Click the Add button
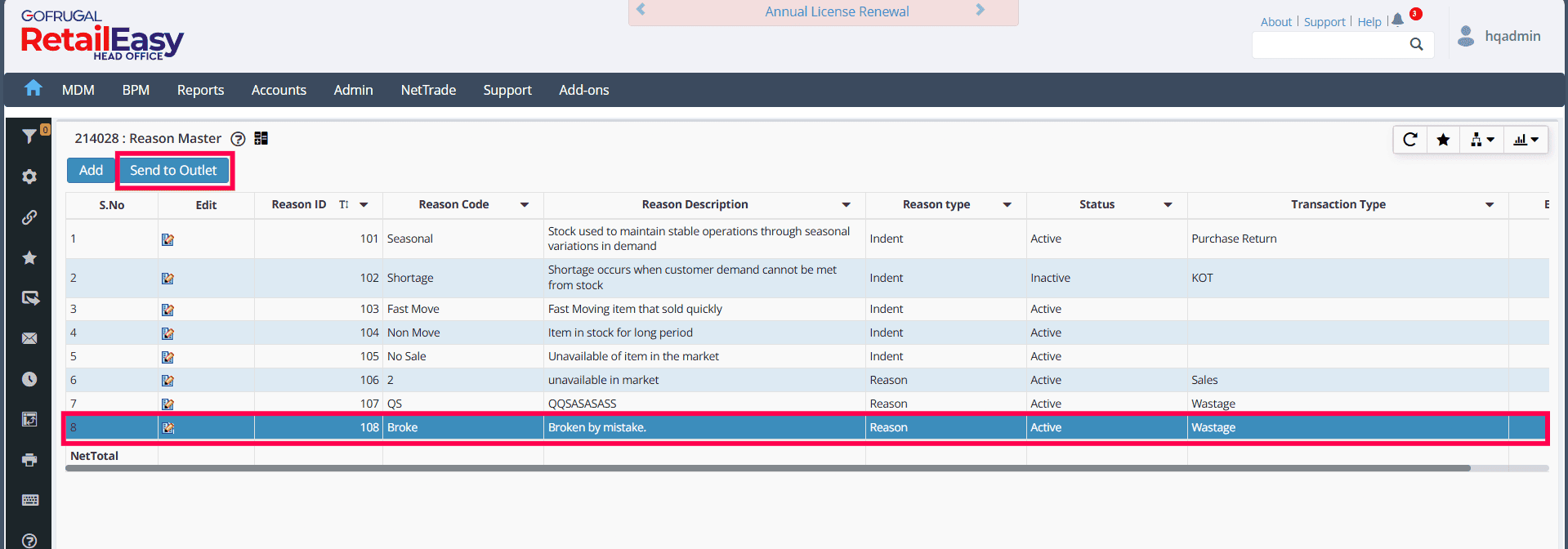1568x549 pixels. 91,170
